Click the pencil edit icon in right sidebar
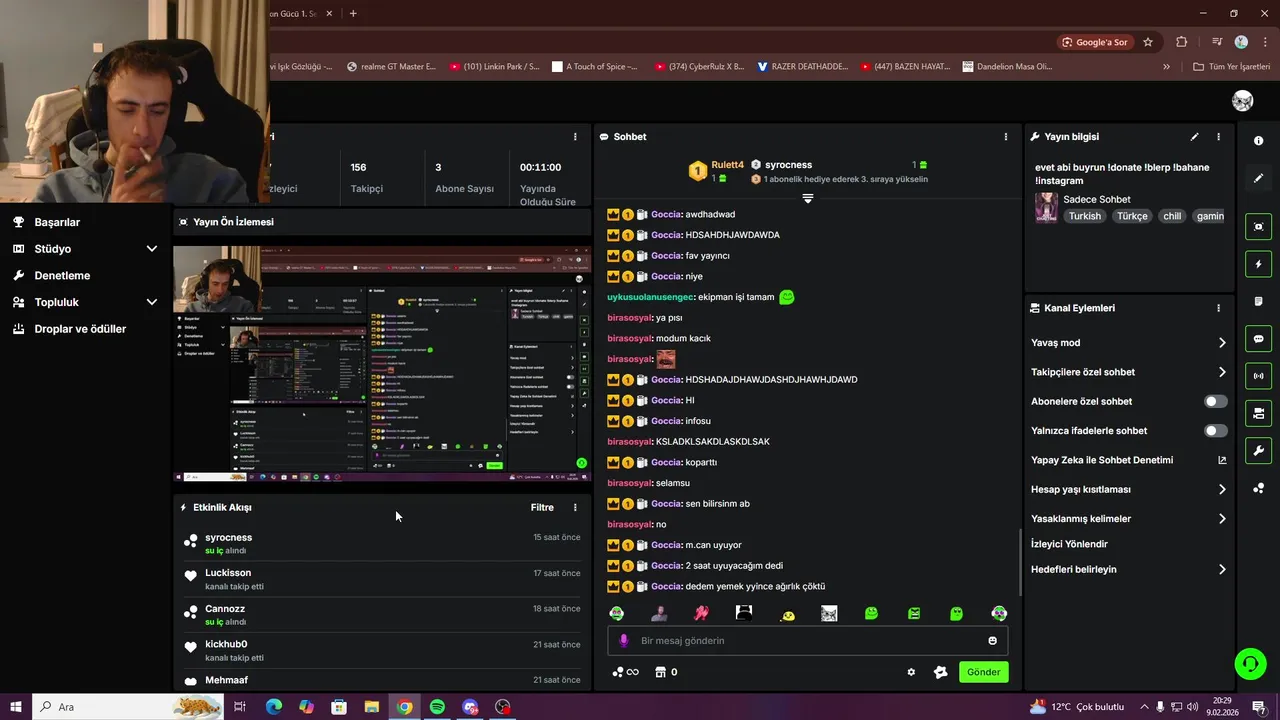The image size is (1280, 720). click(x=1258, y=178)
